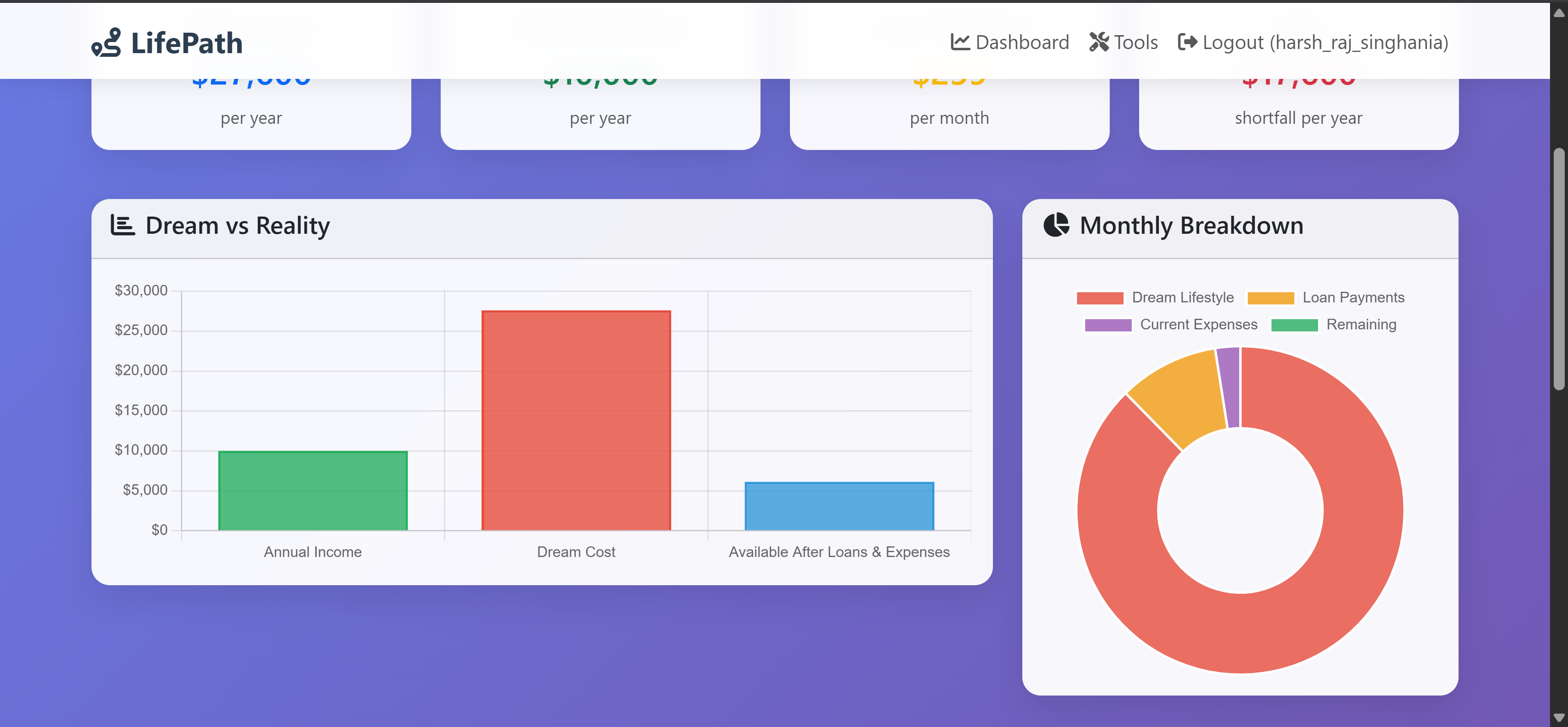Click the Logout arrow icon
This screenshot has height=727, width=1568.
pos(1187,42)
